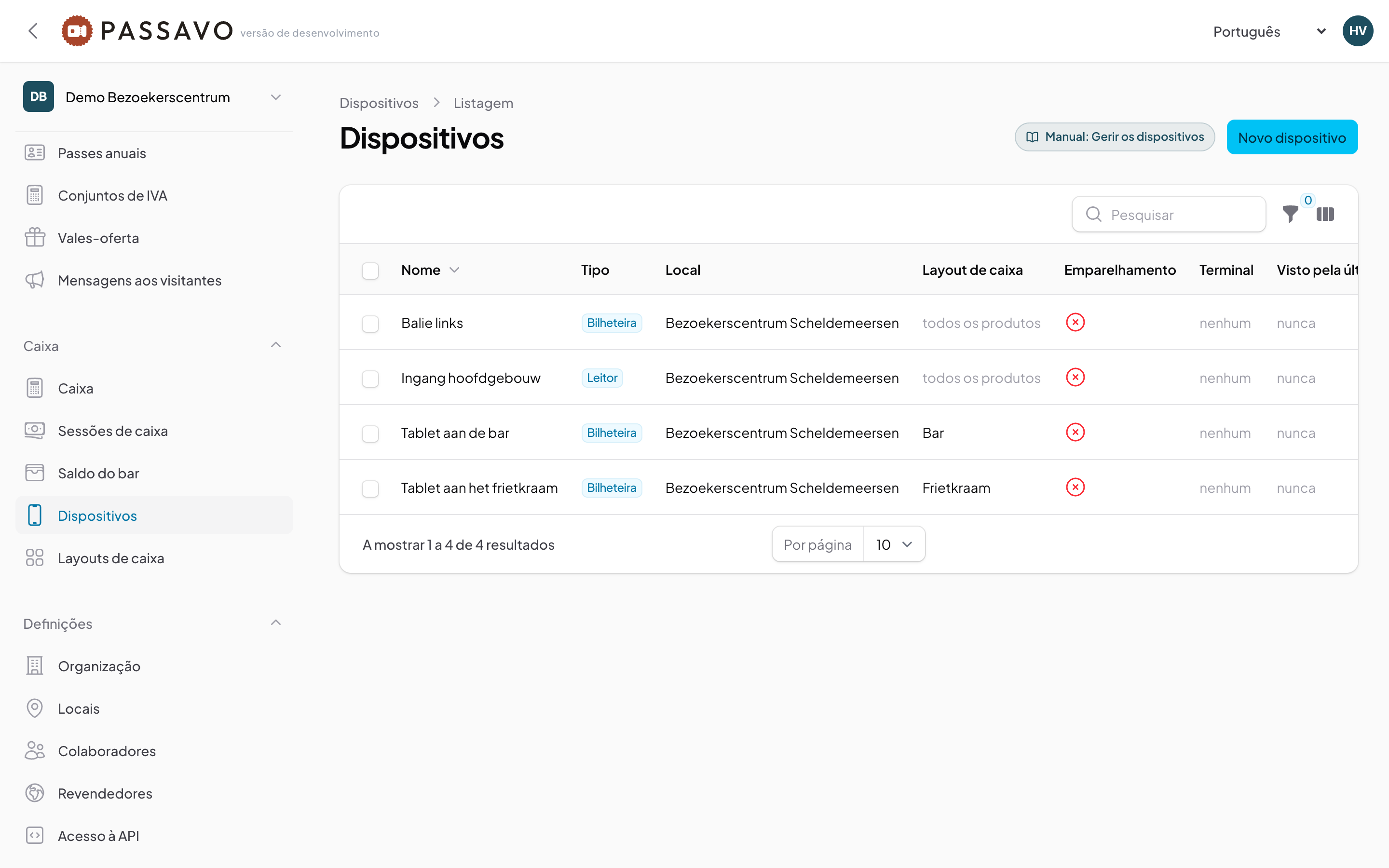Click the Pesquisar search field
The width and height of the screenshot is (1389, 868).
(1169, 214)
